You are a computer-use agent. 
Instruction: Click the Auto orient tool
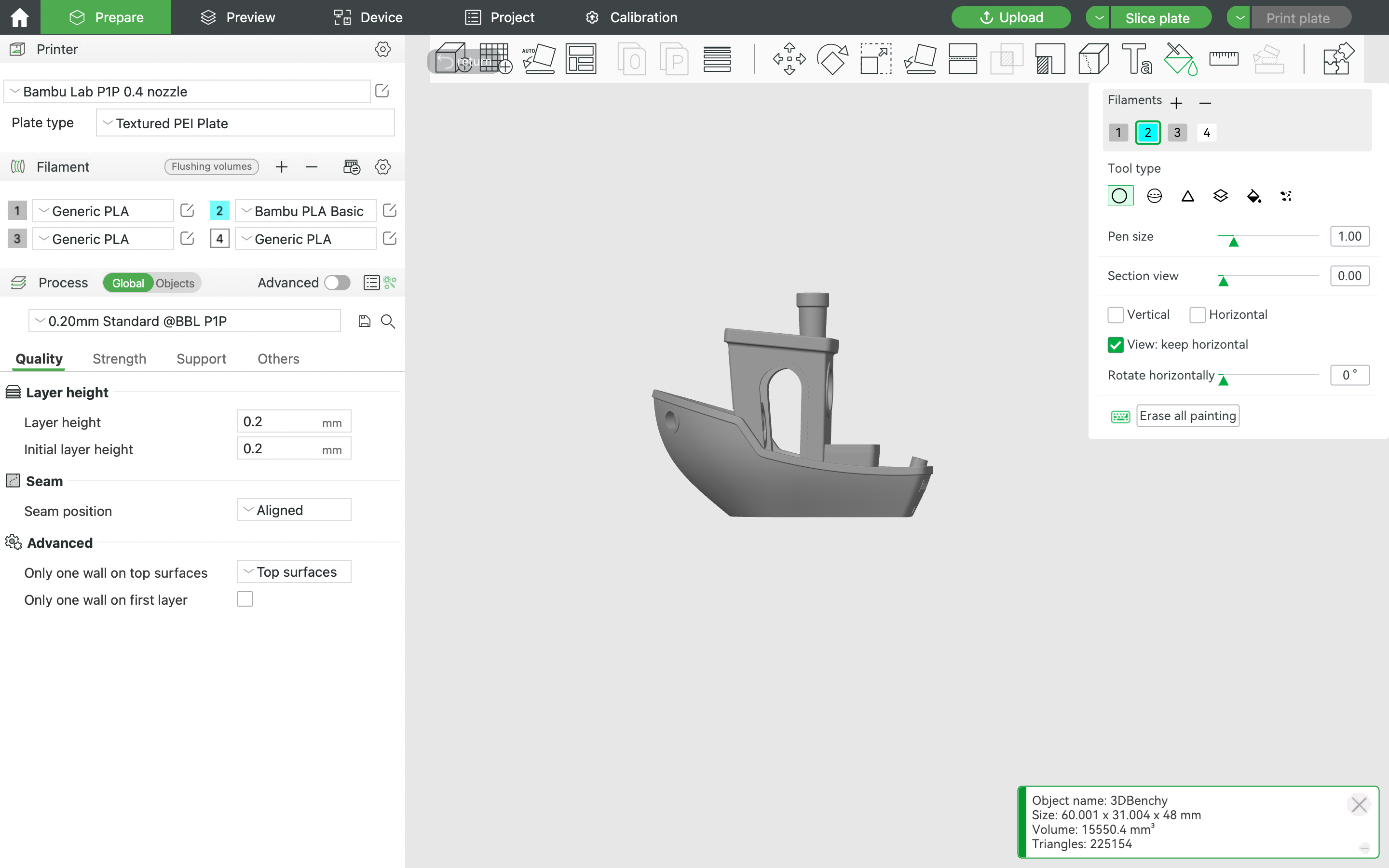[538, 58]
